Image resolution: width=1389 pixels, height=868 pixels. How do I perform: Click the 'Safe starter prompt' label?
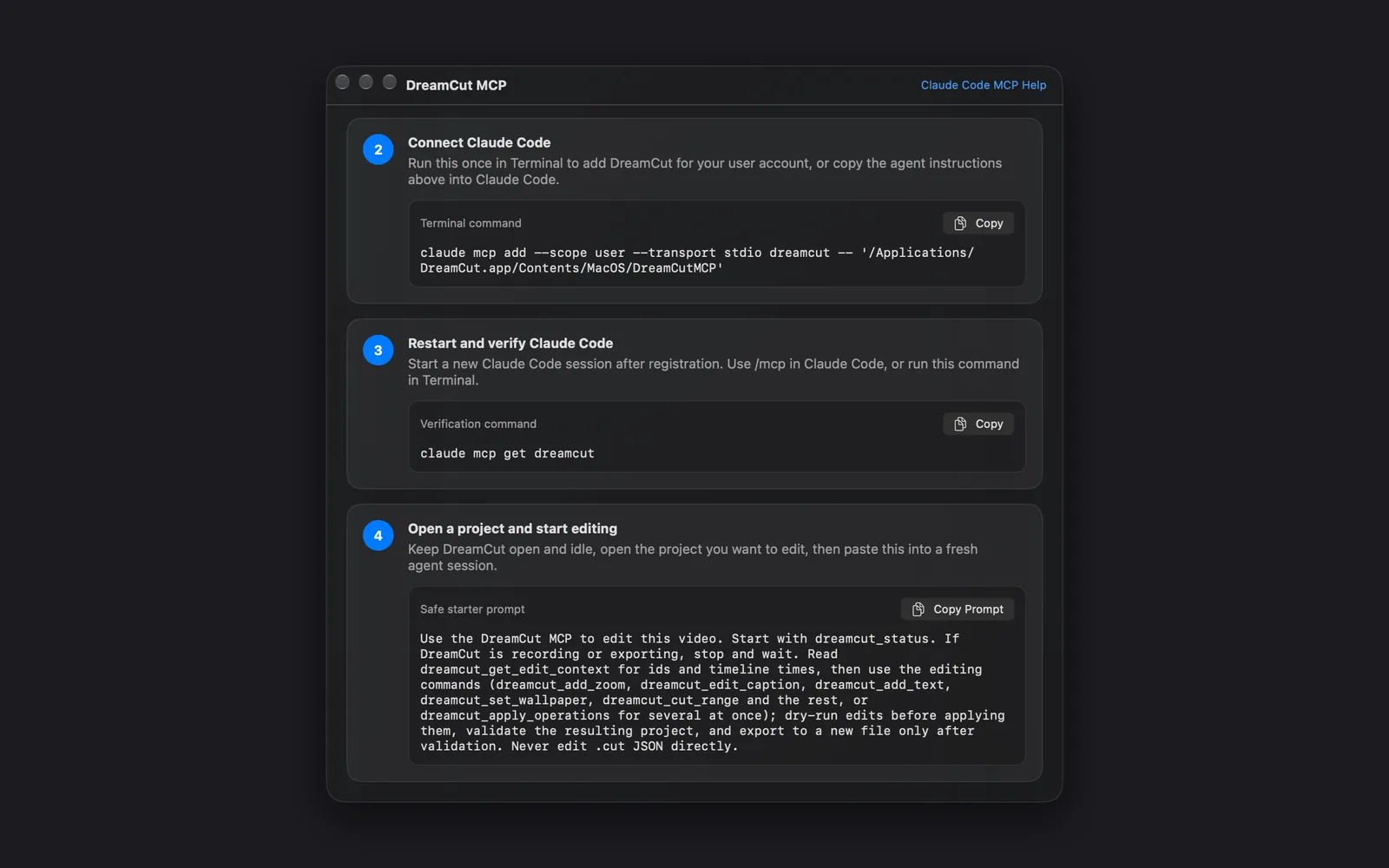(472, 609)
